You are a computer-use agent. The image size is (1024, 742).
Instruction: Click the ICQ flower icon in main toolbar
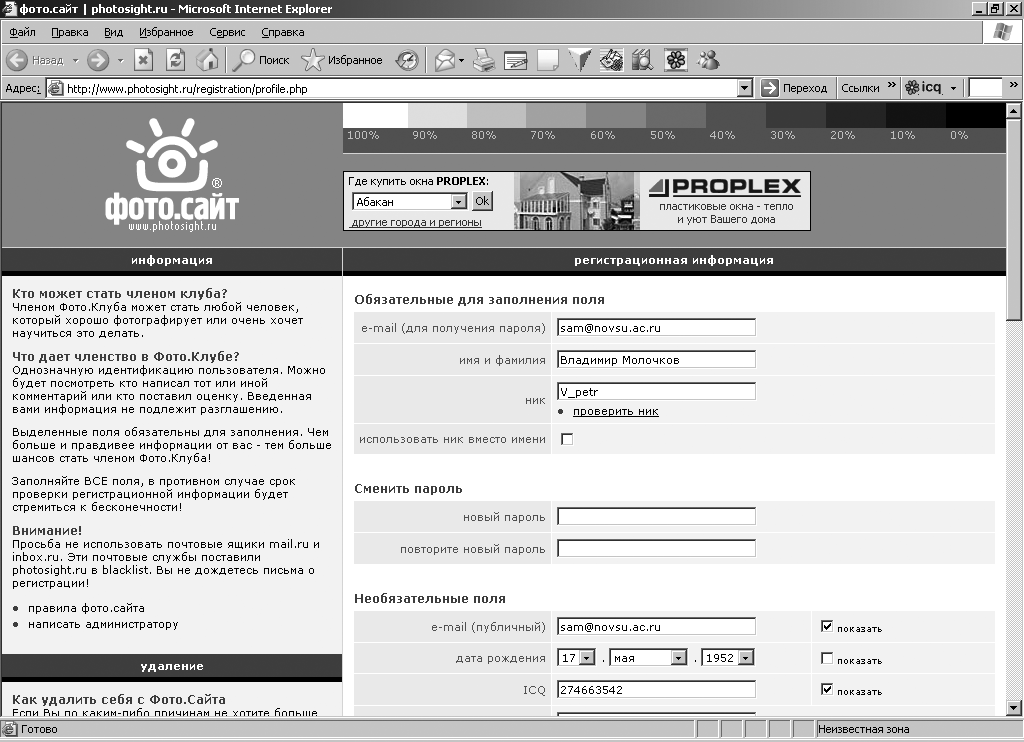pos(676,61)
